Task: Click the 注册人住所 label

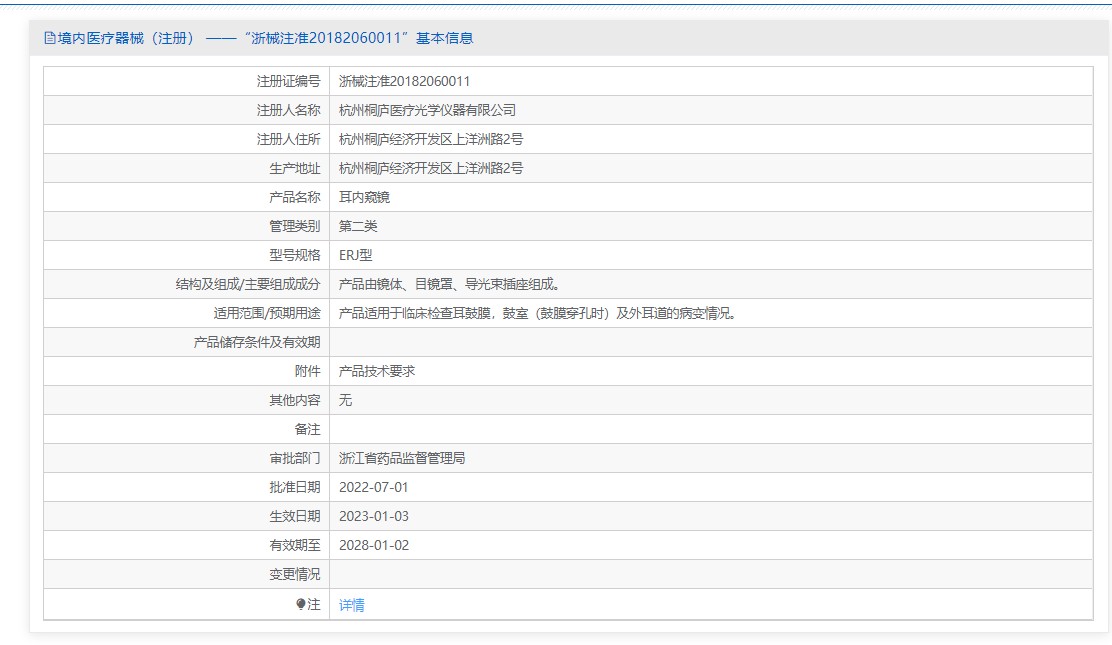Action: click(x=288, y=140)
